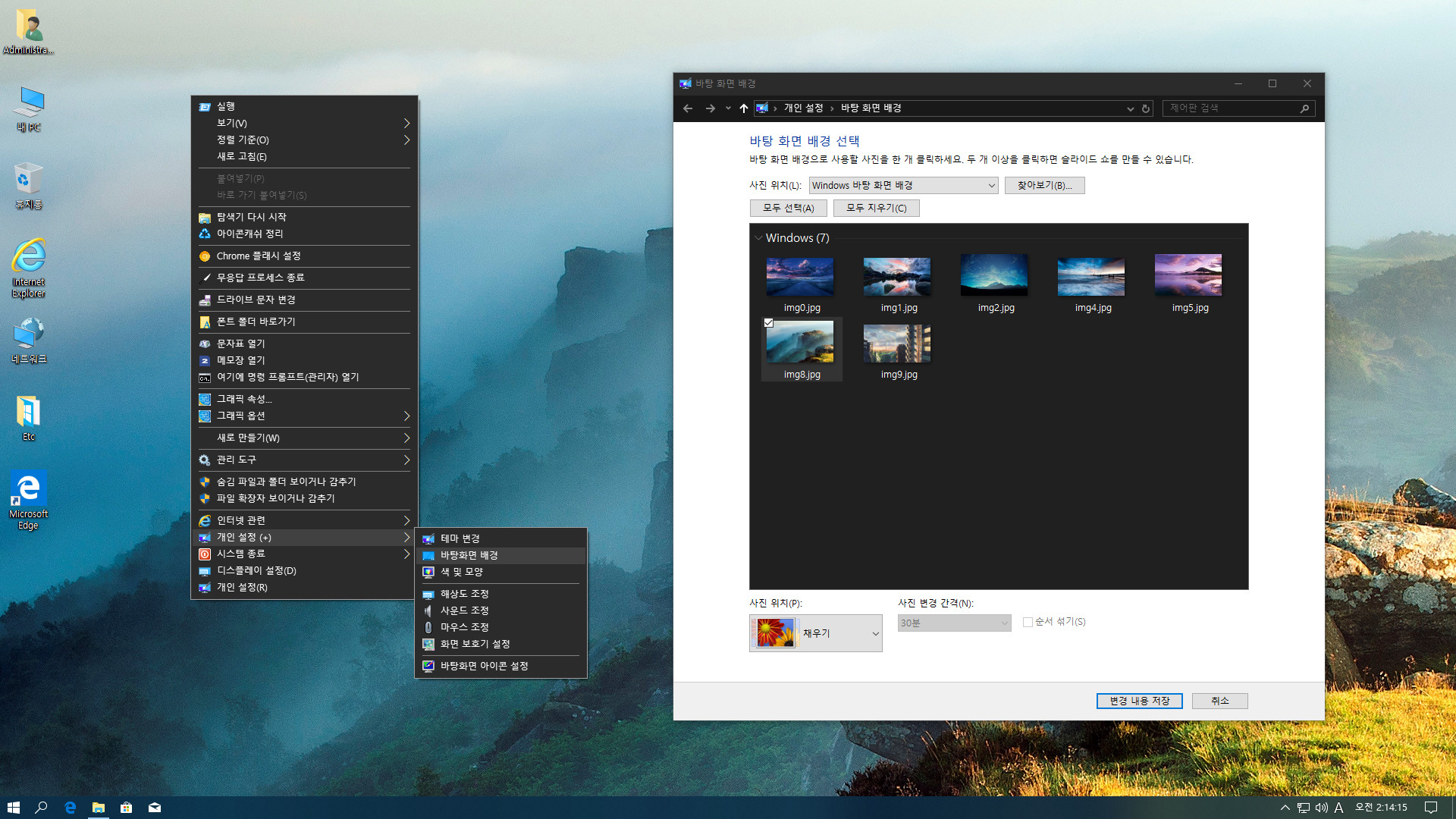
Task: Select Internet Explorer desktop icon
Action: [29, 268]
